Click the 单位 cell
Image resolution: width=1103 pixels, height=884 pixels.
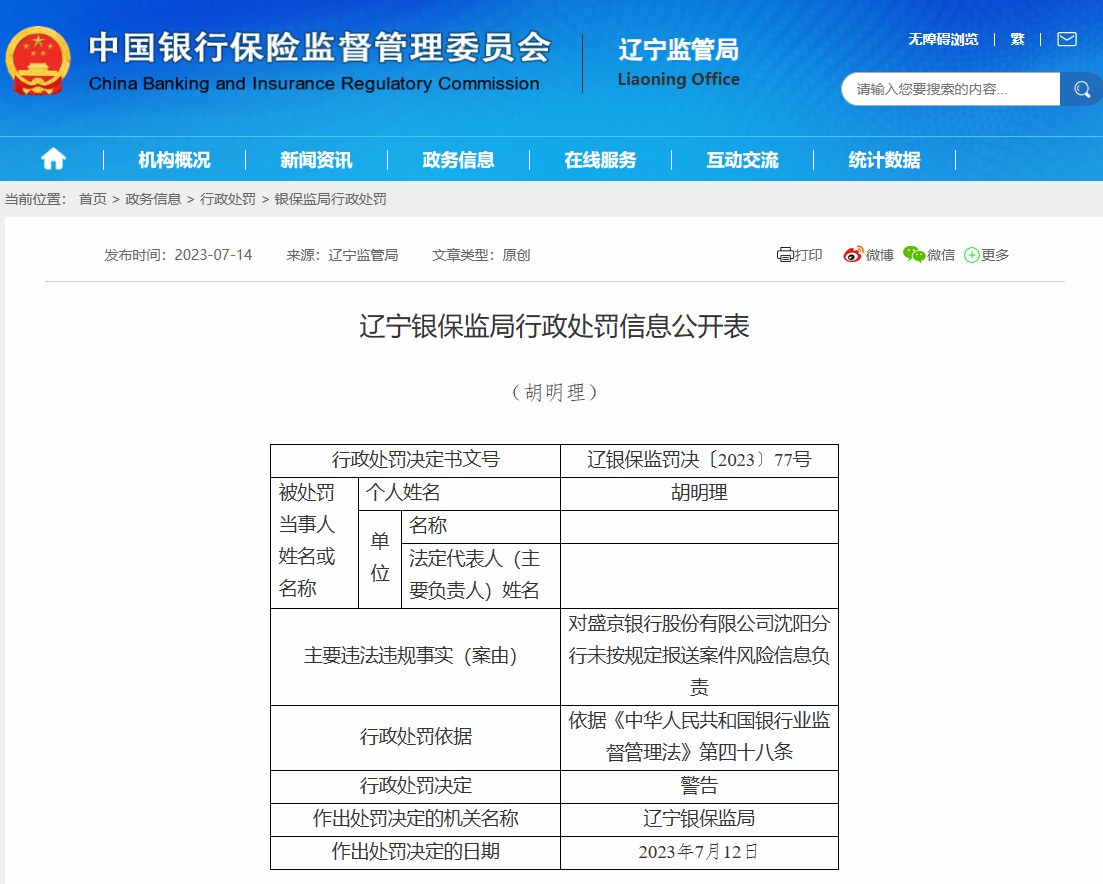click(380, 558)
